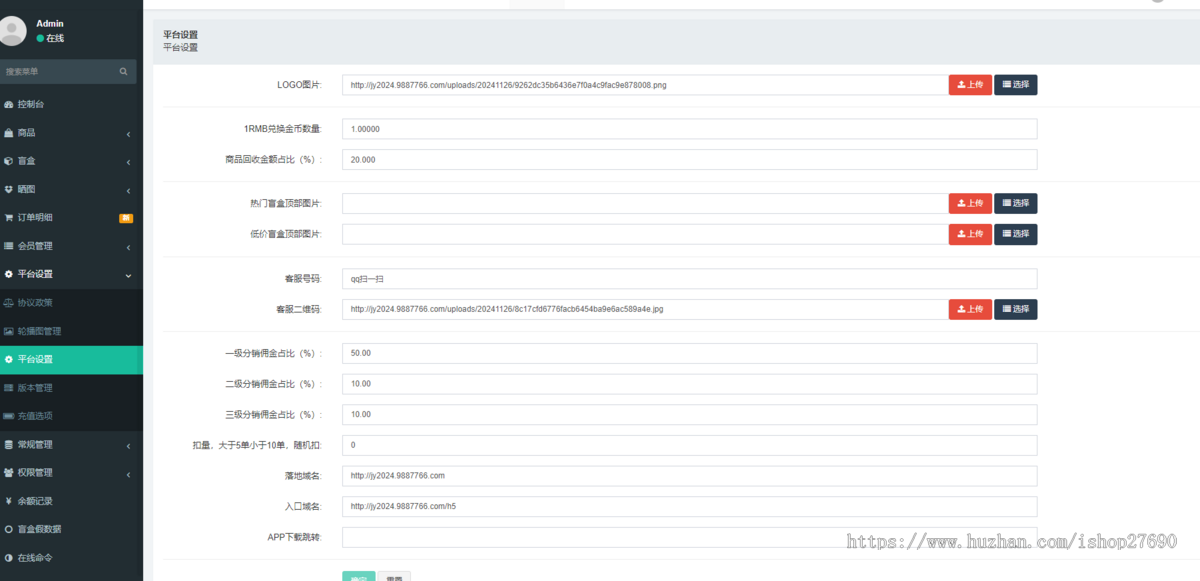Viewport: 1200px width, 581px height.
Task: Open 订单明细 order details with cart icon
Action: coord(35,217)
